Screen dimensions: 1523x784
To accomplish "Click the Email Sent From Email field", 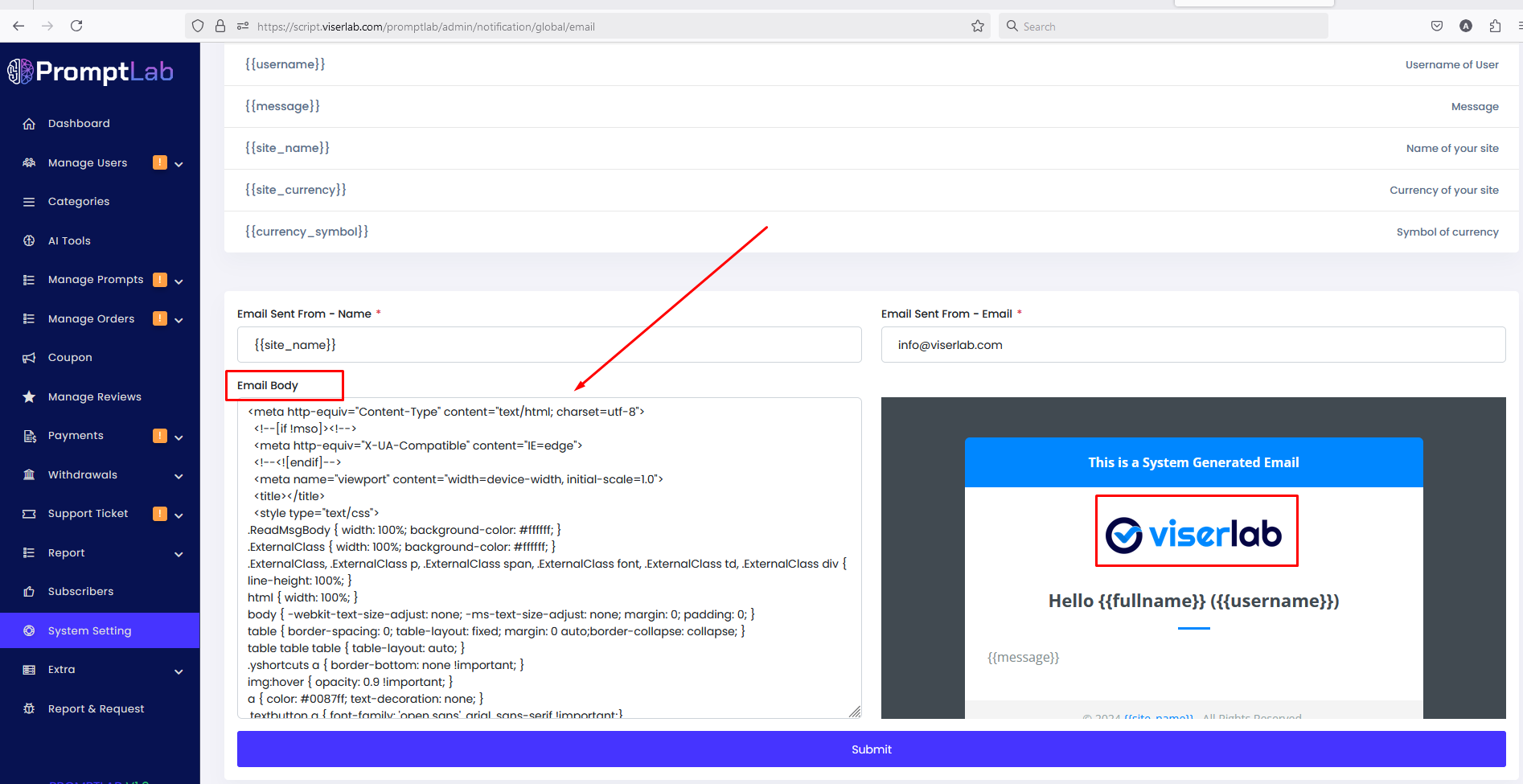I will tap(1193, 345).
